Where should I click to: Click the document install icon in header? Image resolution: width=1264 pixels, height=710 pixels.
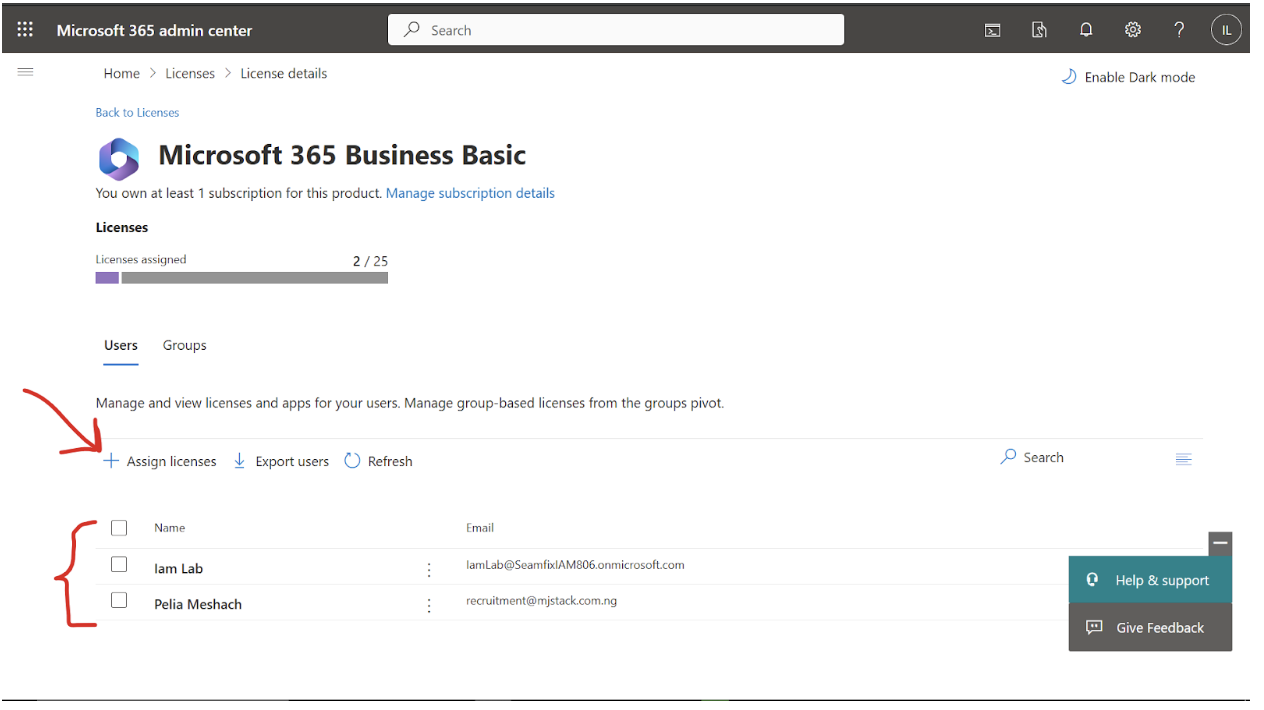[x=1039, y=30]
